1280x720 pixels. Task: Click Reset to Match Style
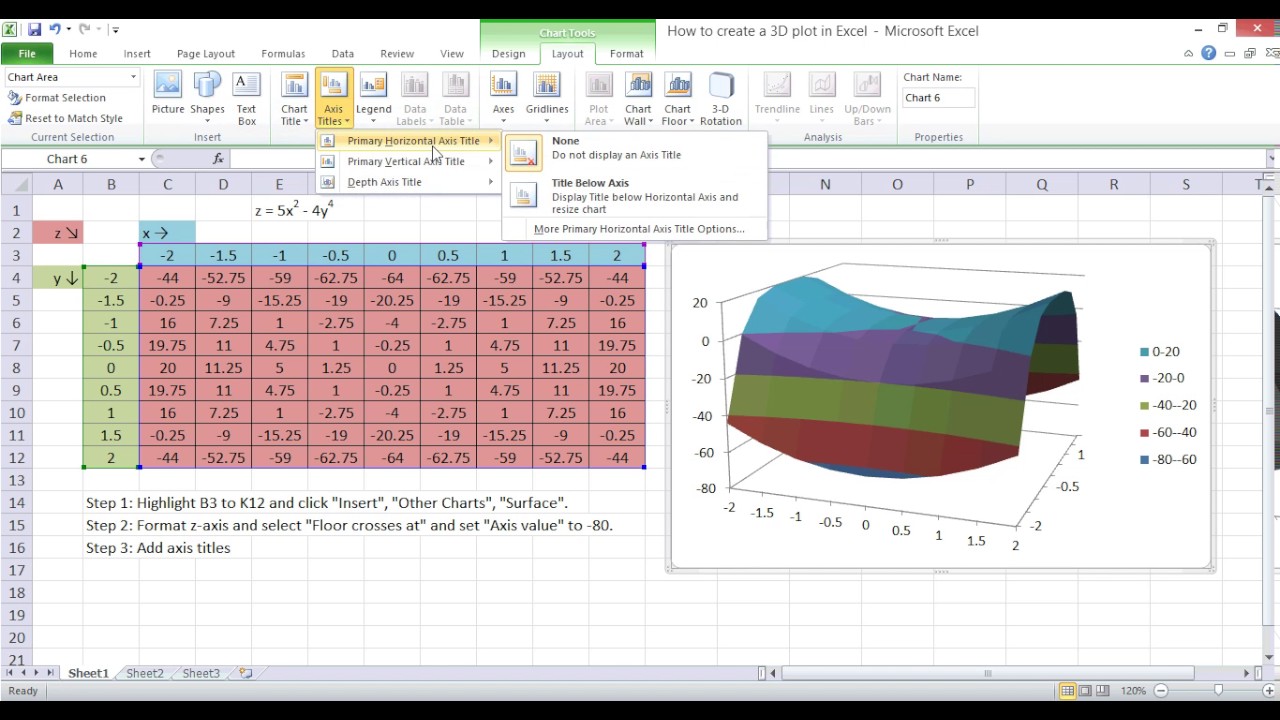tap(65, 118)
